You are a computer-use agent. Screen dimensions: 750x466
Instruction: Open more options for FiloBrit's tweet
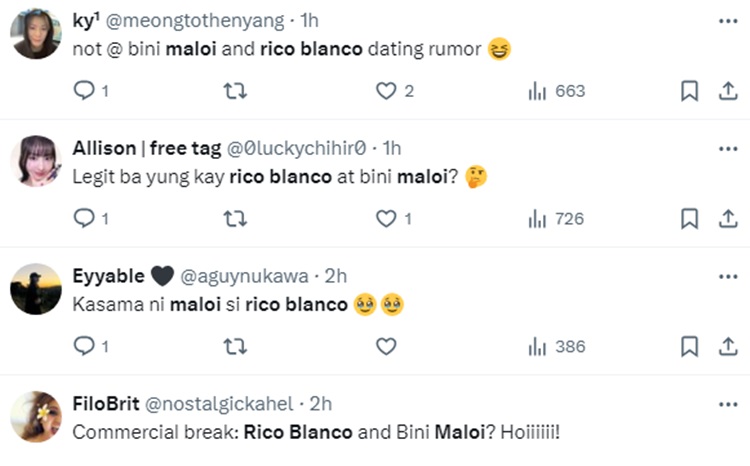727,403
